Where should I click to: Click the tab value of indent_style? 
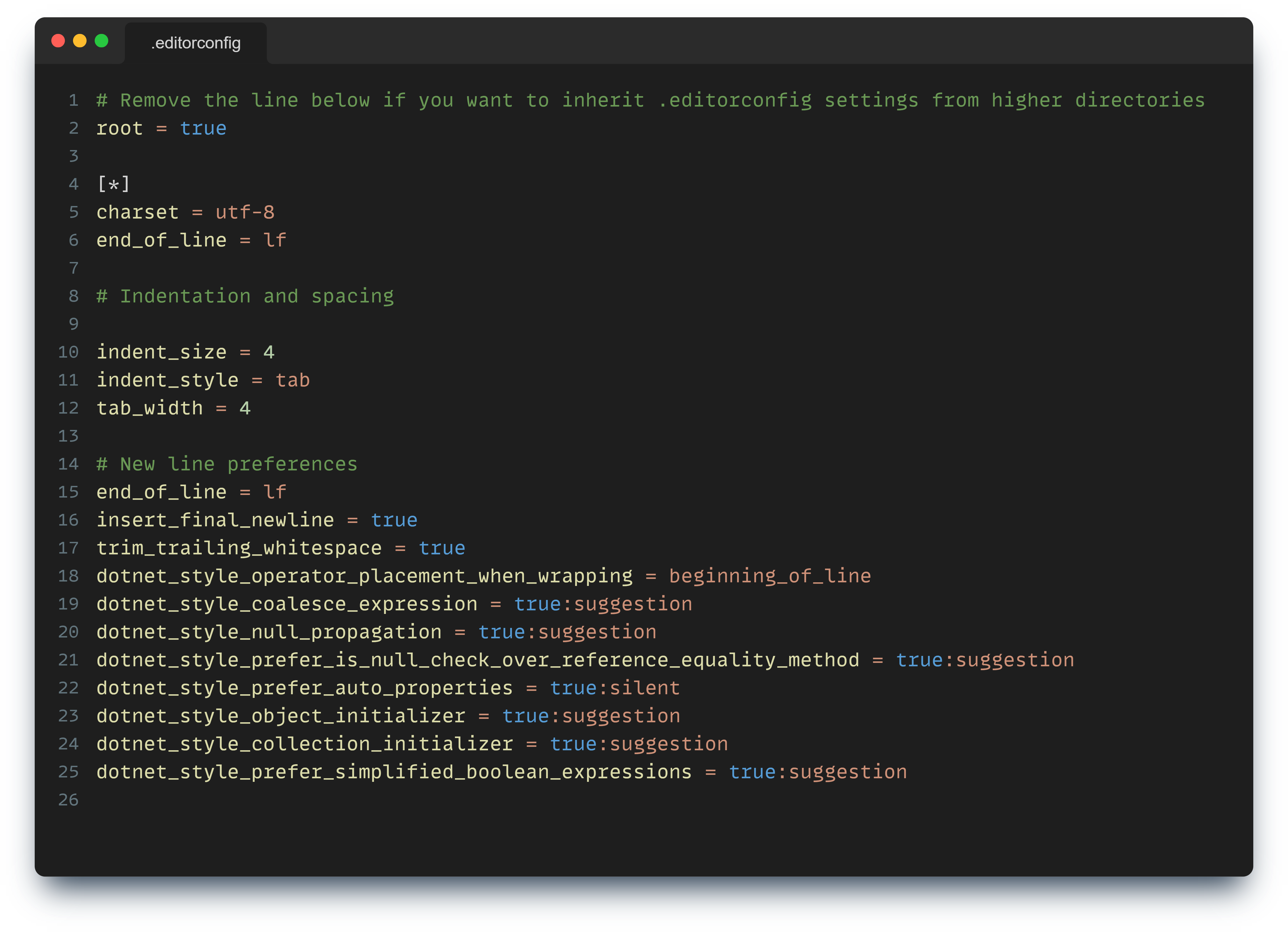[x=292, y=379]
